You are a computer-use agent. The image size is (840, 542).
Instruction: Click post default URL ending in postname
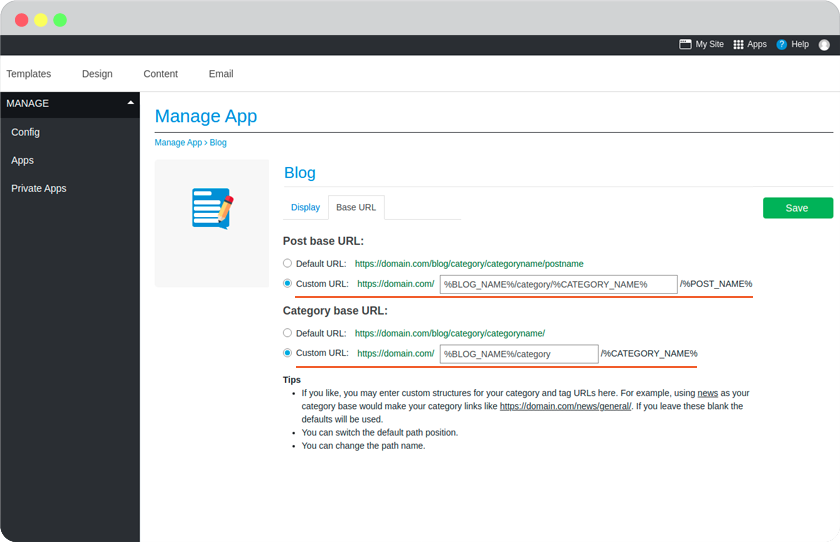tap(469, 264)
